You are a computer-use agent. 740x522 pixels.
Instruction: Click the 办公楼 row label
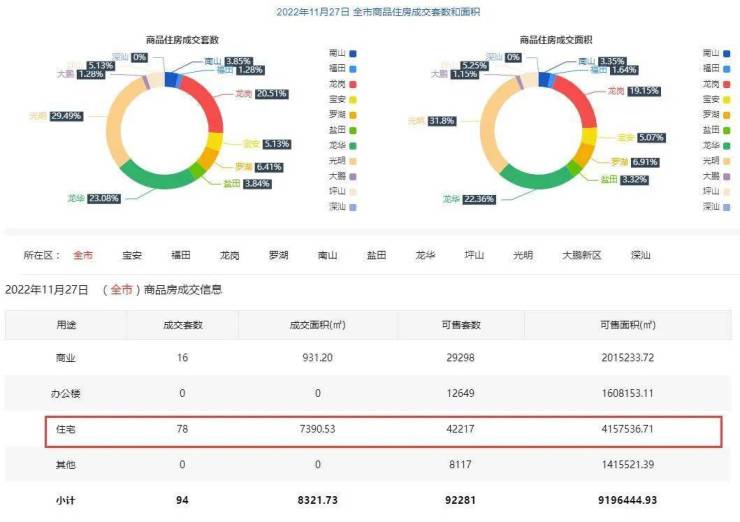66,394
